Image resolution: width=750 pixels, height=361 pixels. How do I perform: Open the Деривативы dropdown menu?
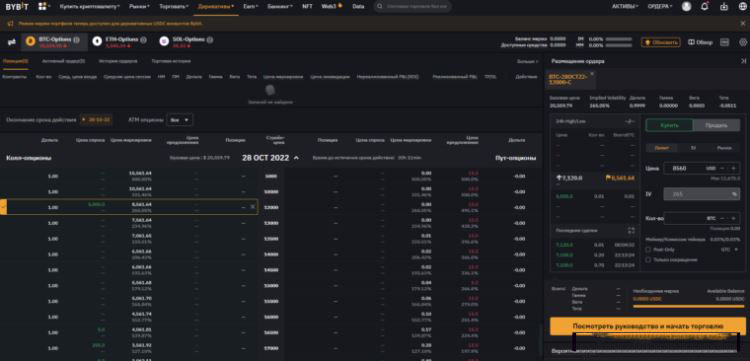click(x=216, y=7)
